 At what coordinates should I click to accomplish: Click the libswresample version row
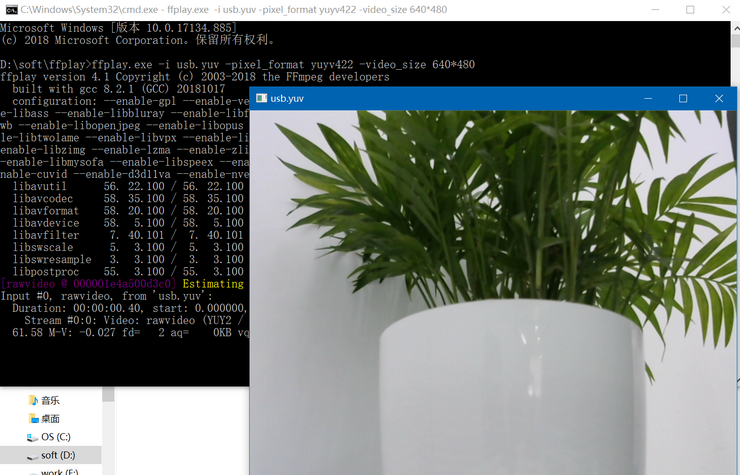(128, 260)
